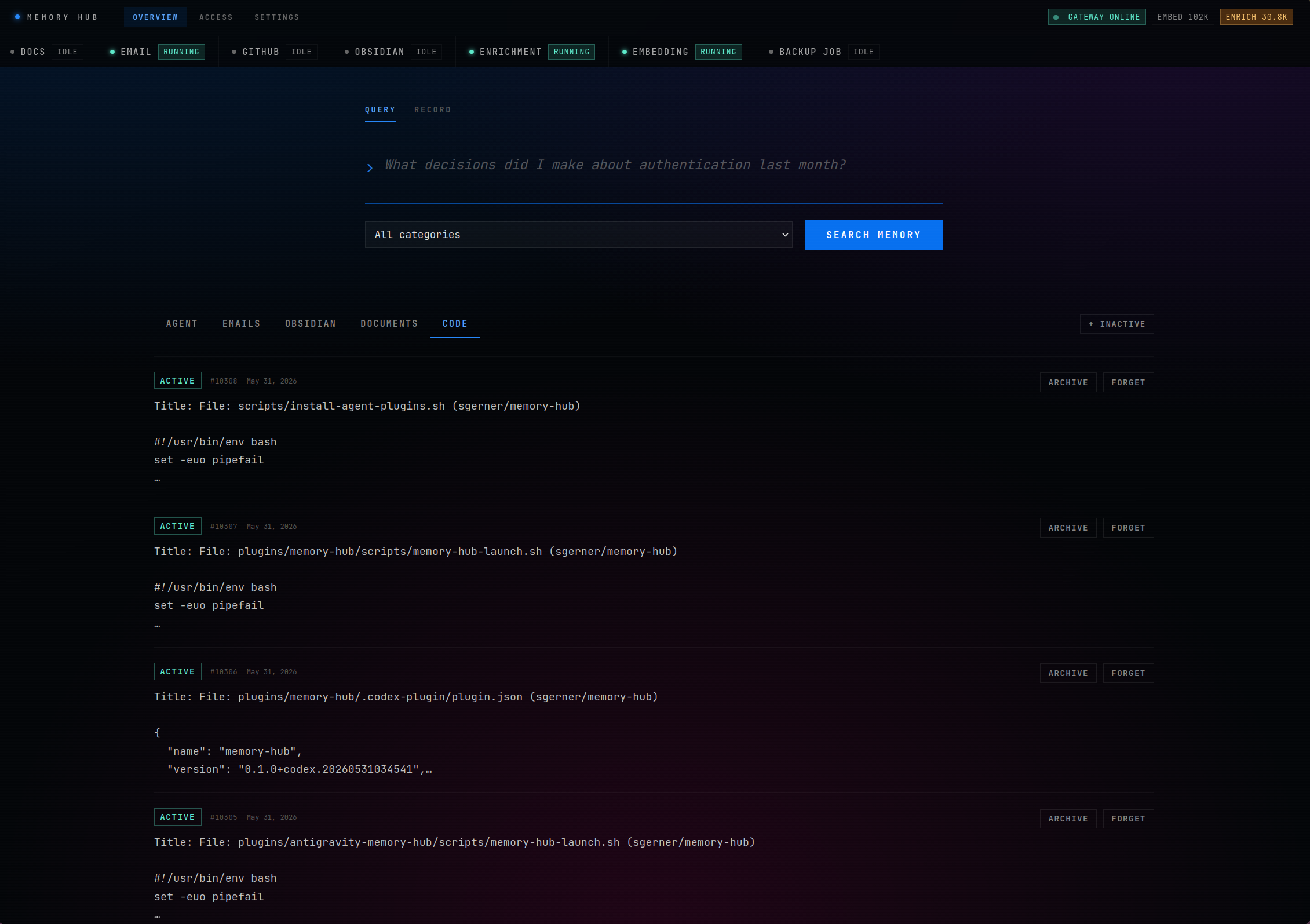1310x924 pixels.
Task: Select the Enrichment pipeline status item
Action: 532,52
